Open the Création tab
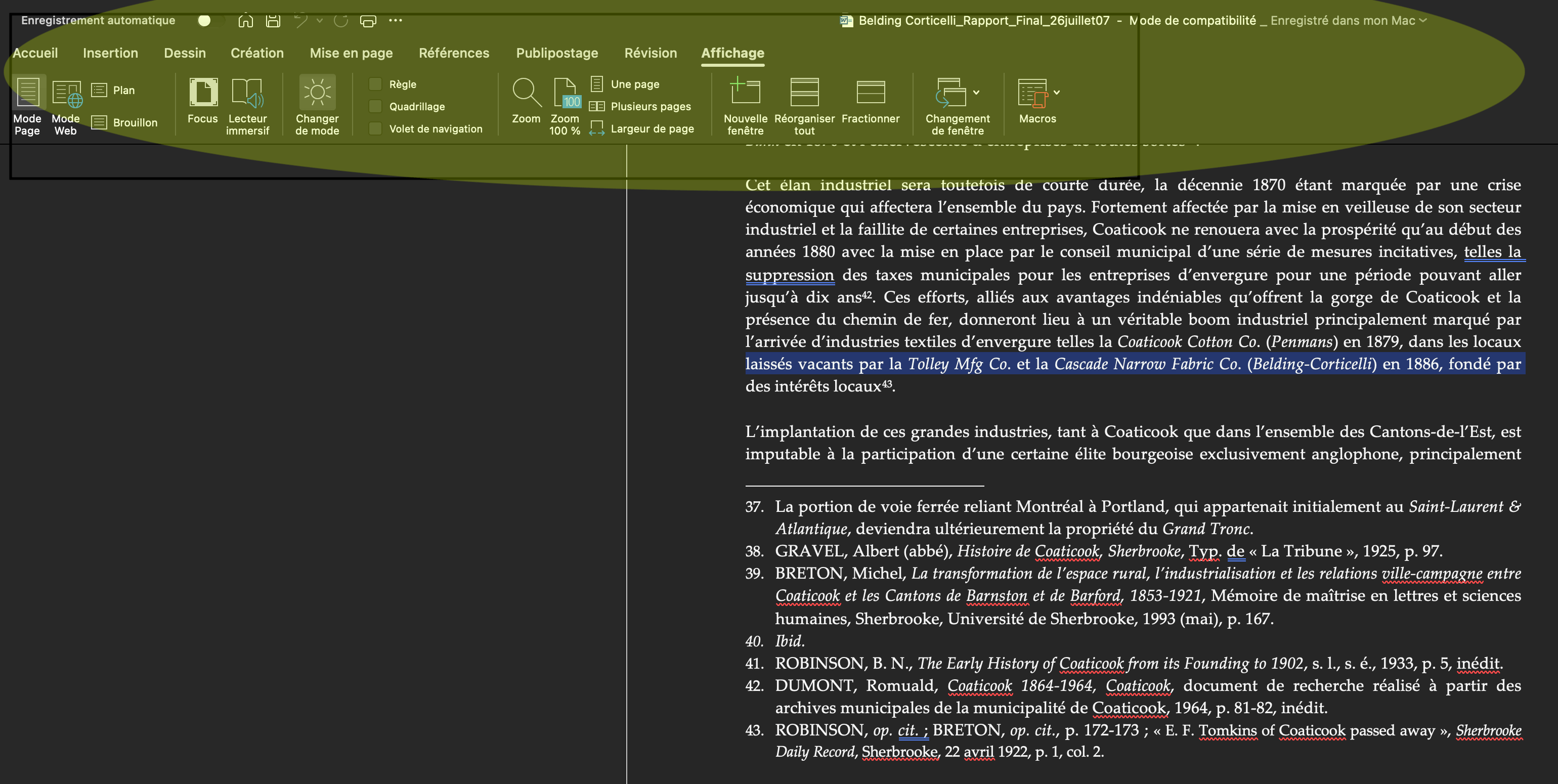Viewport: 1558px width, 784px height. click(257, 53)
